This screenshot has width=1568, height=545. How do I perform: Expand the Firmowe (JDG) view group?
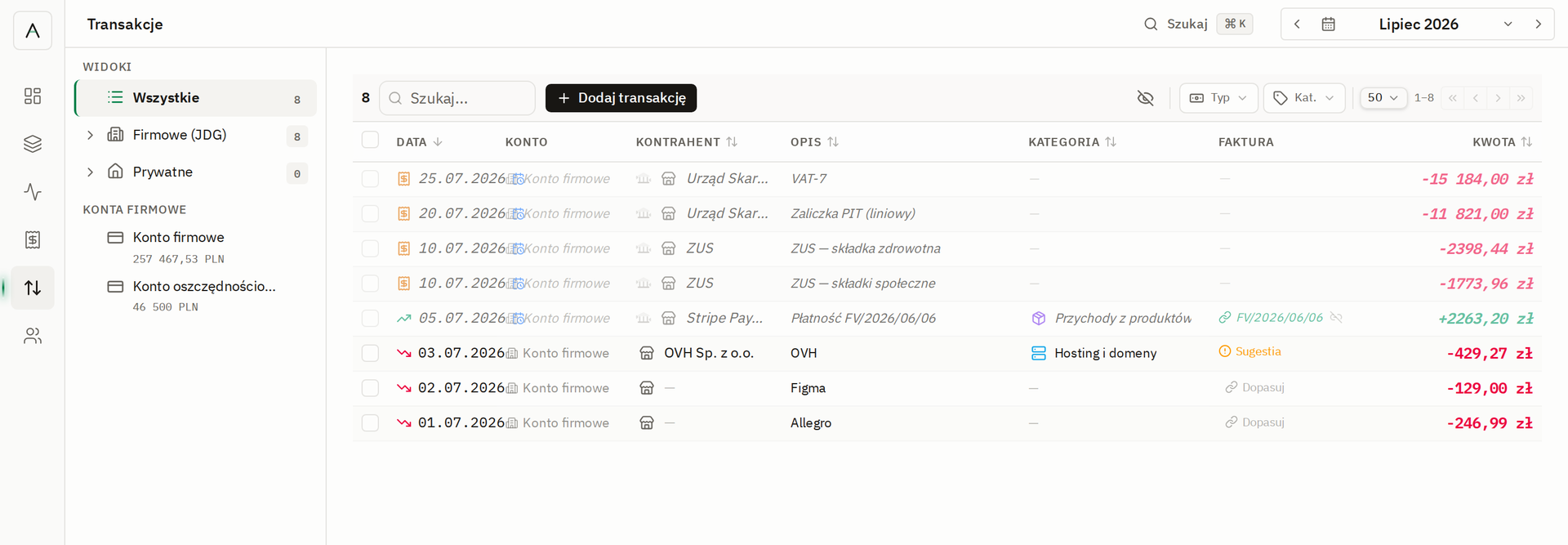point(91,135)
